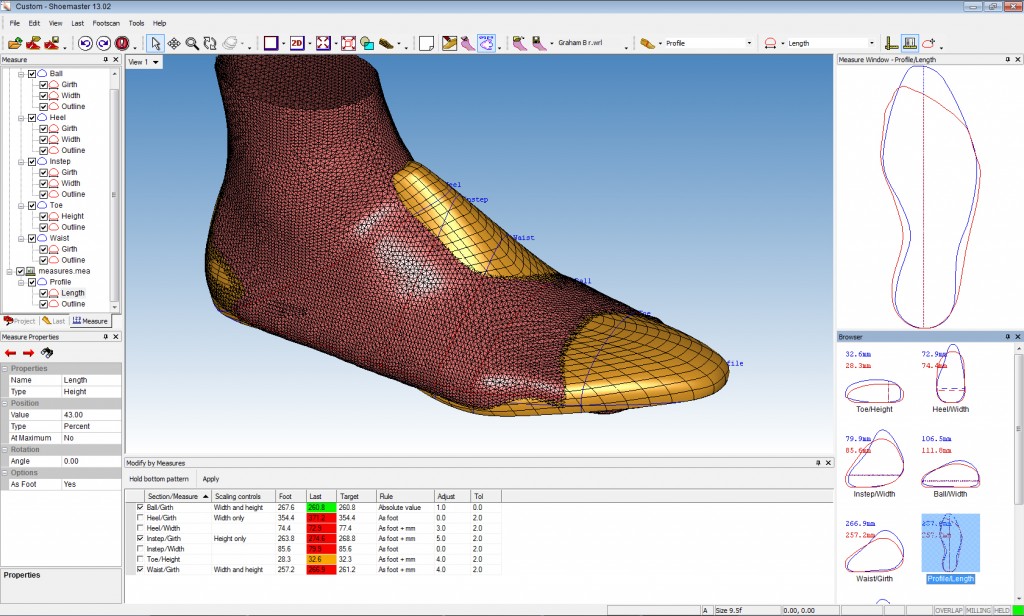Switch to the Last tab in left panel
This screenshot has width=1024, height=616.
[x=54, y=321]
